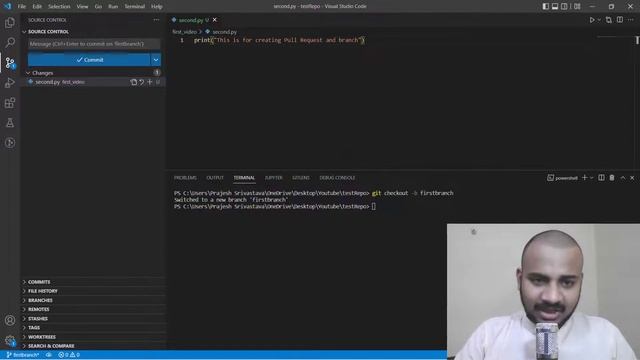640x360 pixels.
Task: Toggle primary side bar layout button
Action: tap(546, 7)
